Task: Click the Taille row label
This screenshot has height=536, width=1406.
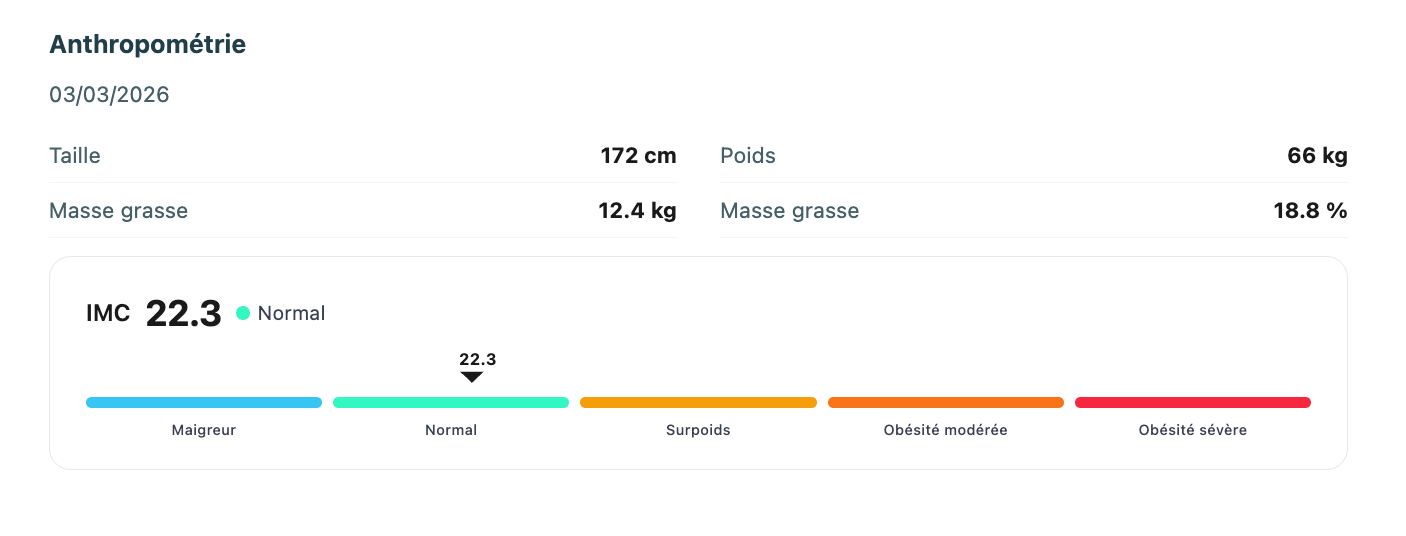Action: [x=75, y=156]
